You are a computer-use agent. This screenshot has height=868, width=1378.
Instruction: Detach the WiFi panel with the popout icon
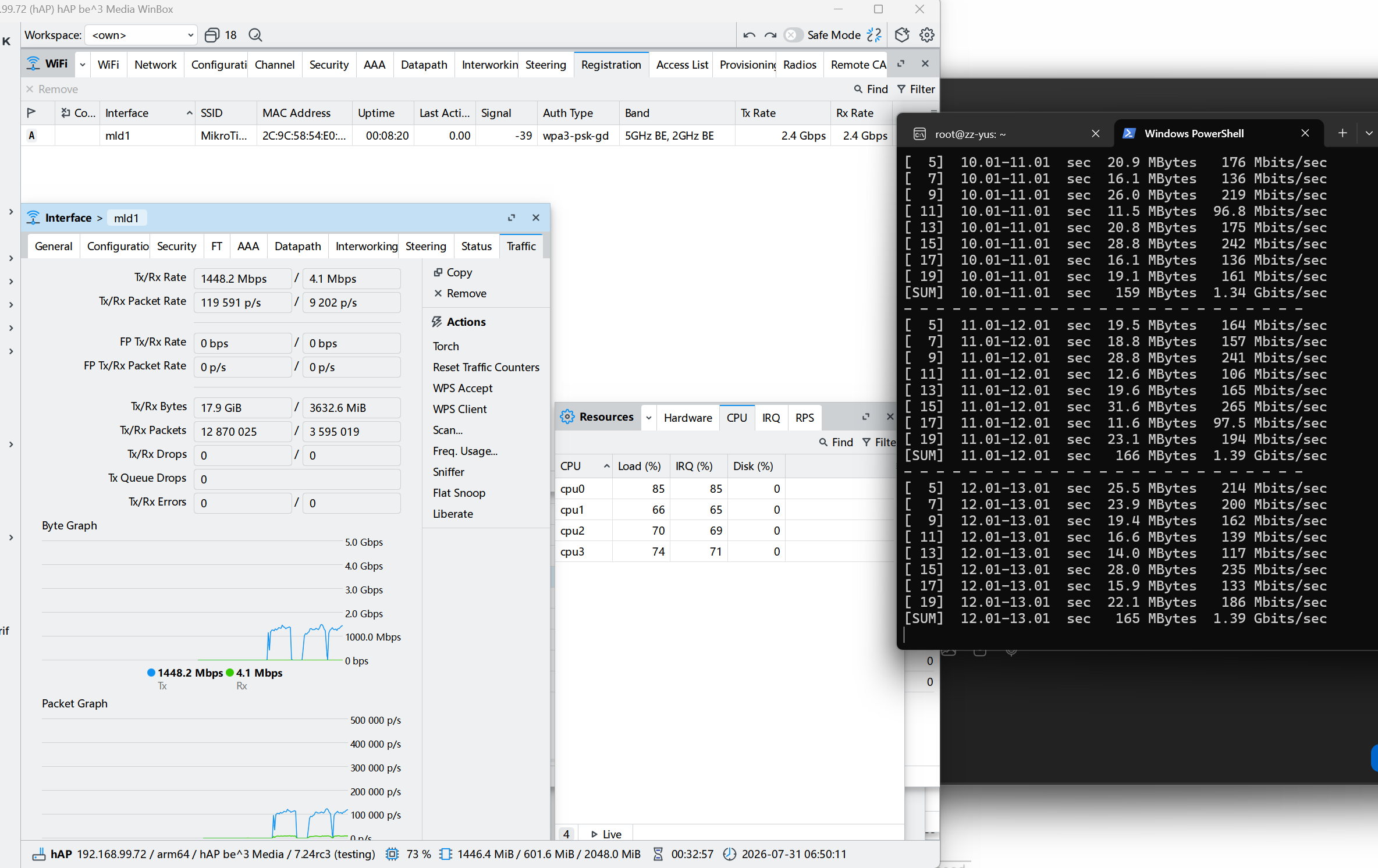pos(901,64)
